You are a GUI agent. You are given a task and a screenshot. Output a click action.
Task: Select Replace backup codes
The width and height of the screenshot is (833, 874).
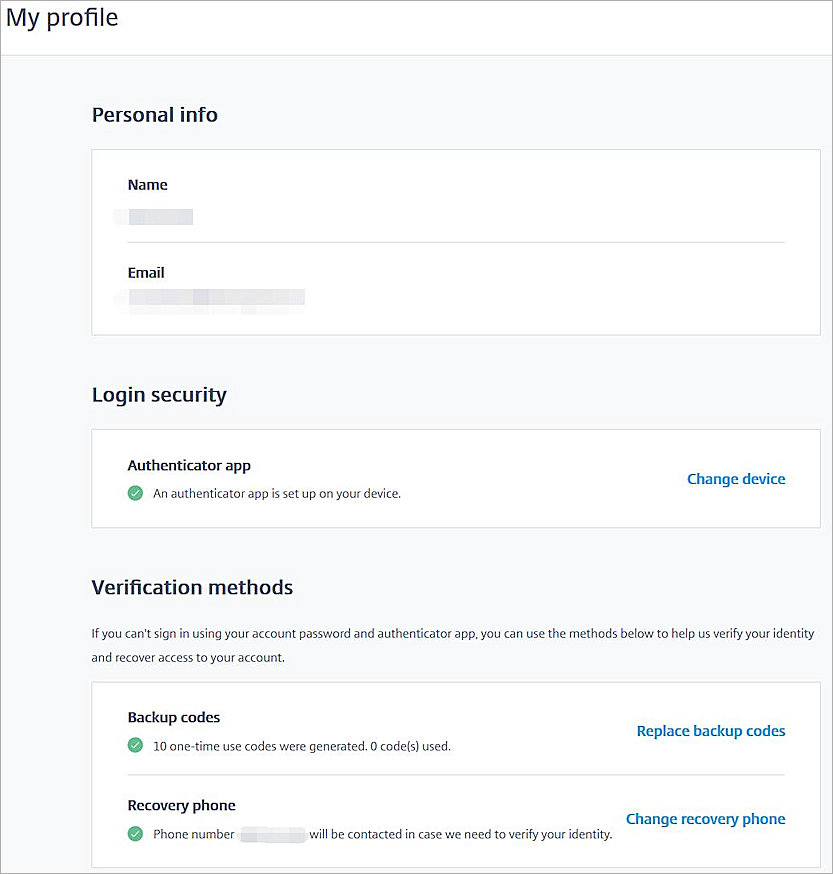point(711,731)
